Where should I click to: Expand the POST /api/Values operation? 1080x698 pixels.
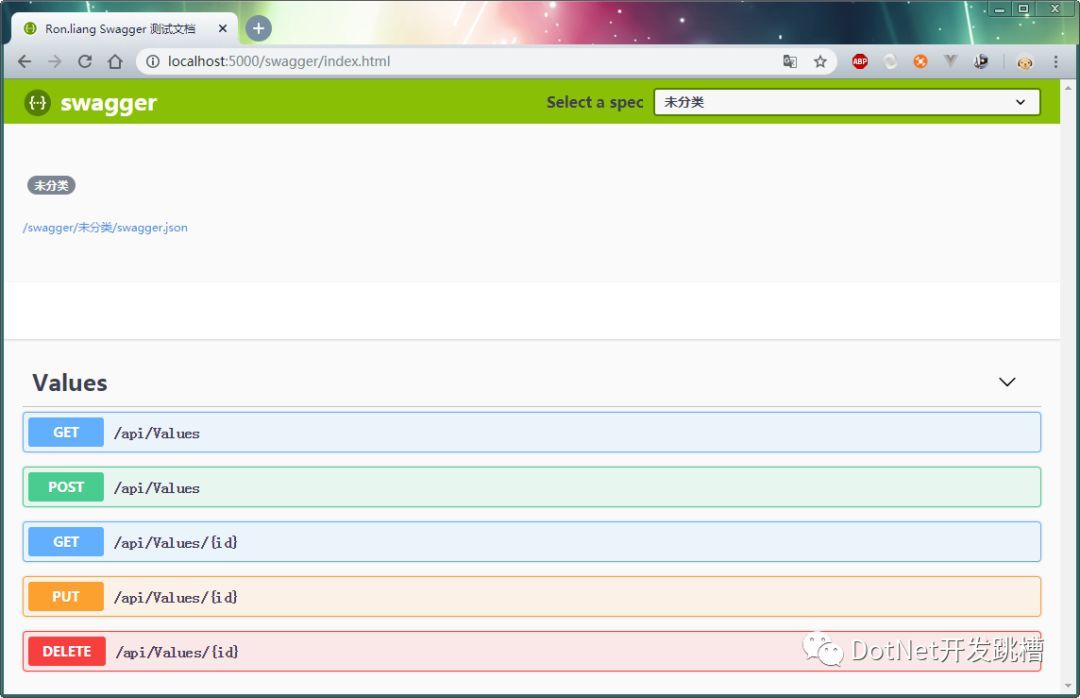532,487
